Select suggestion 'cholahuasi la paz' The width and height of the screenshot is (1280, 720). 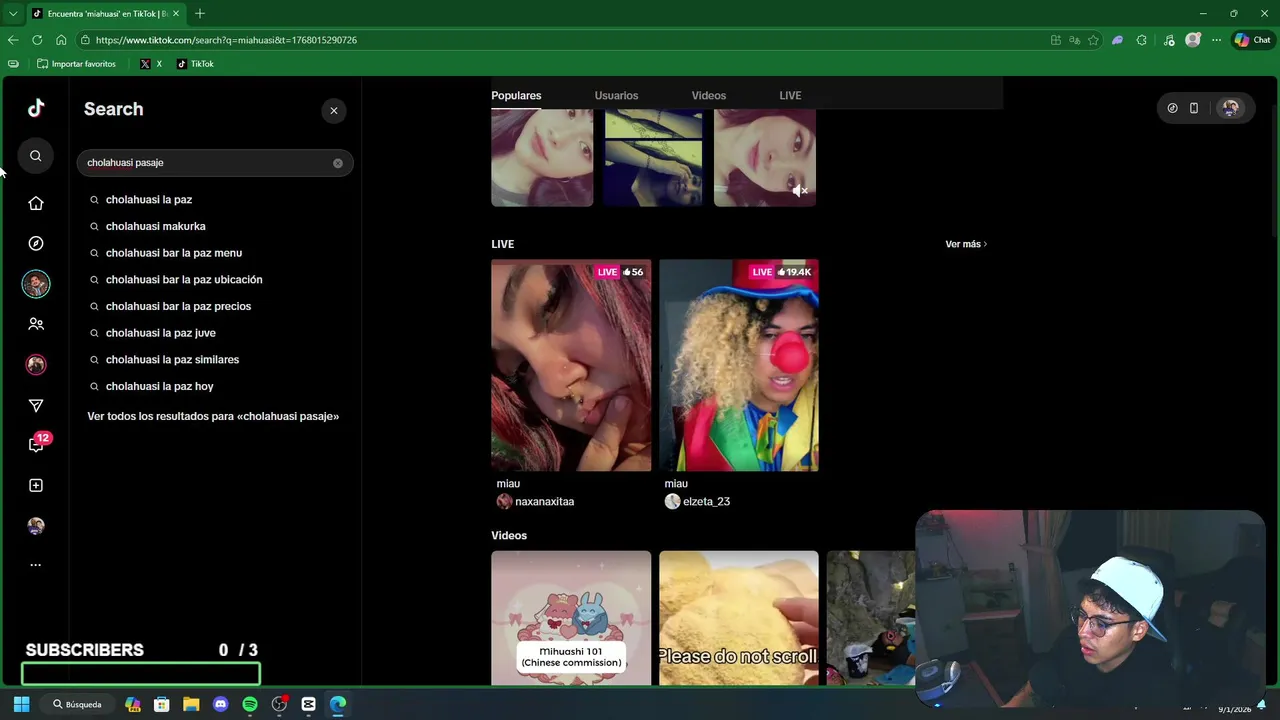coord(149,200)
